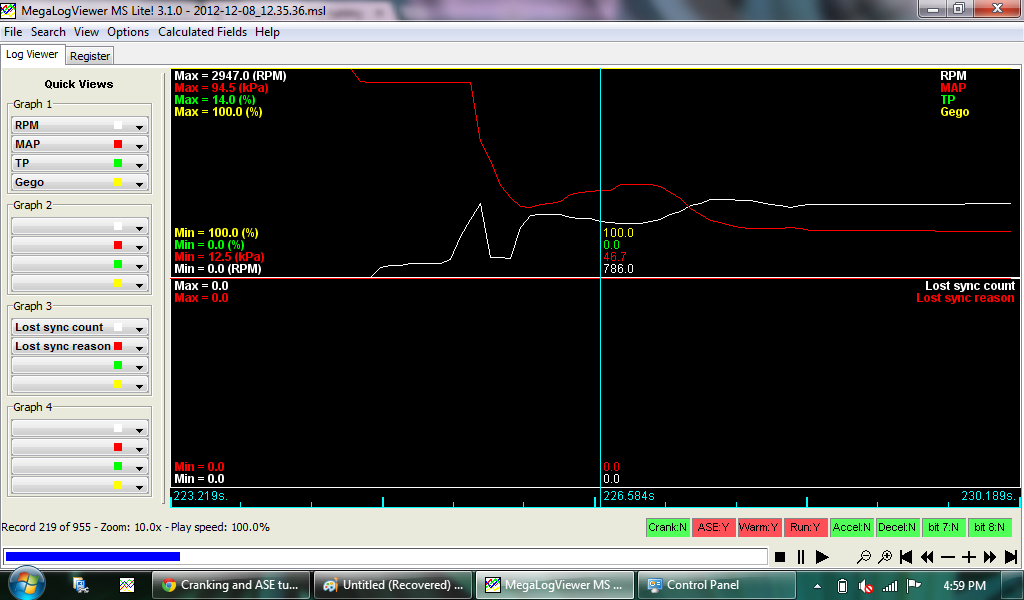Open the Options menu
The width and height of the screenshot is (1024, 600).
coord(128,32)
